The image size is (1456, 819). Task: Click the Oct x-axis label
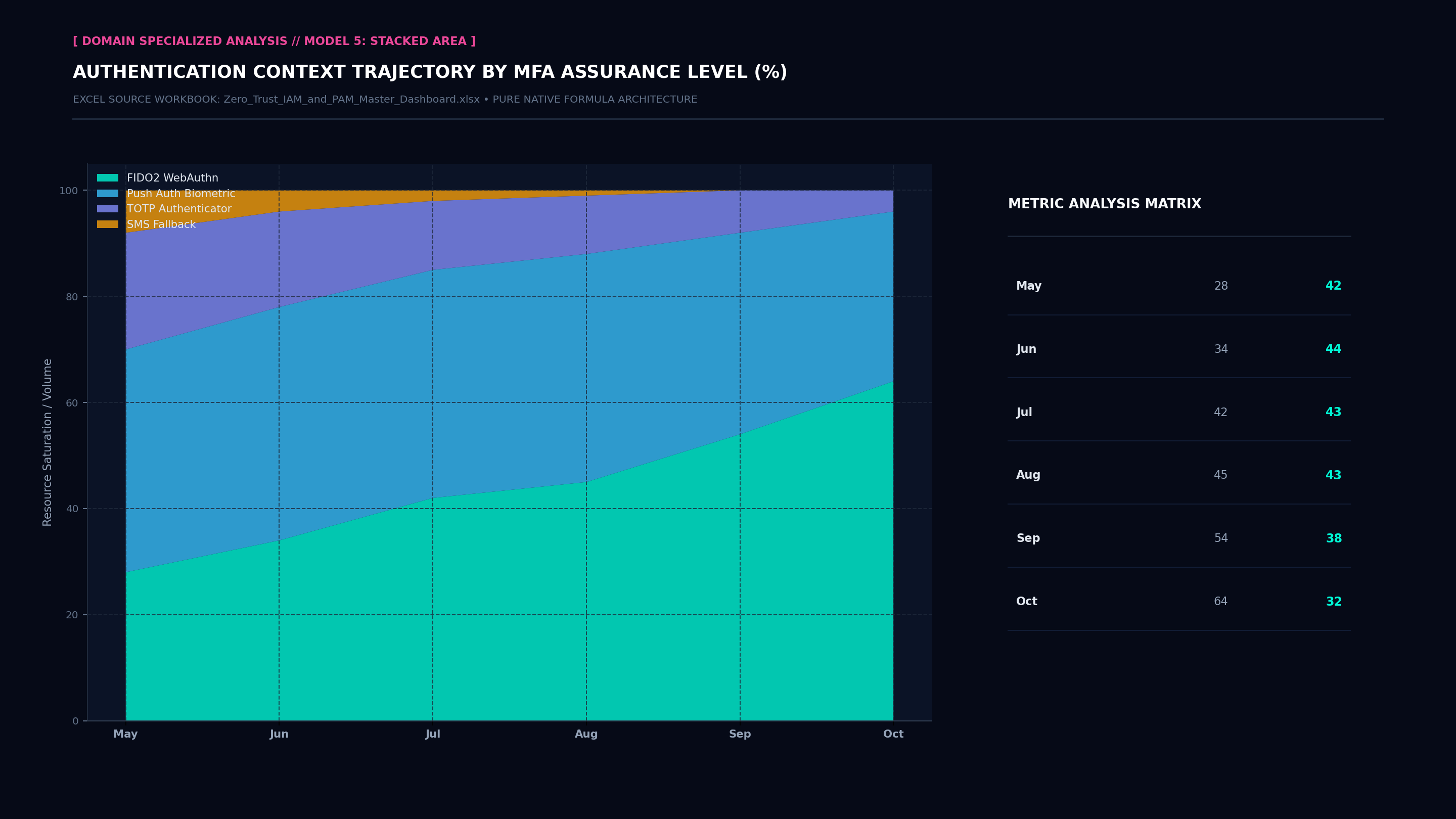point(894,734)
